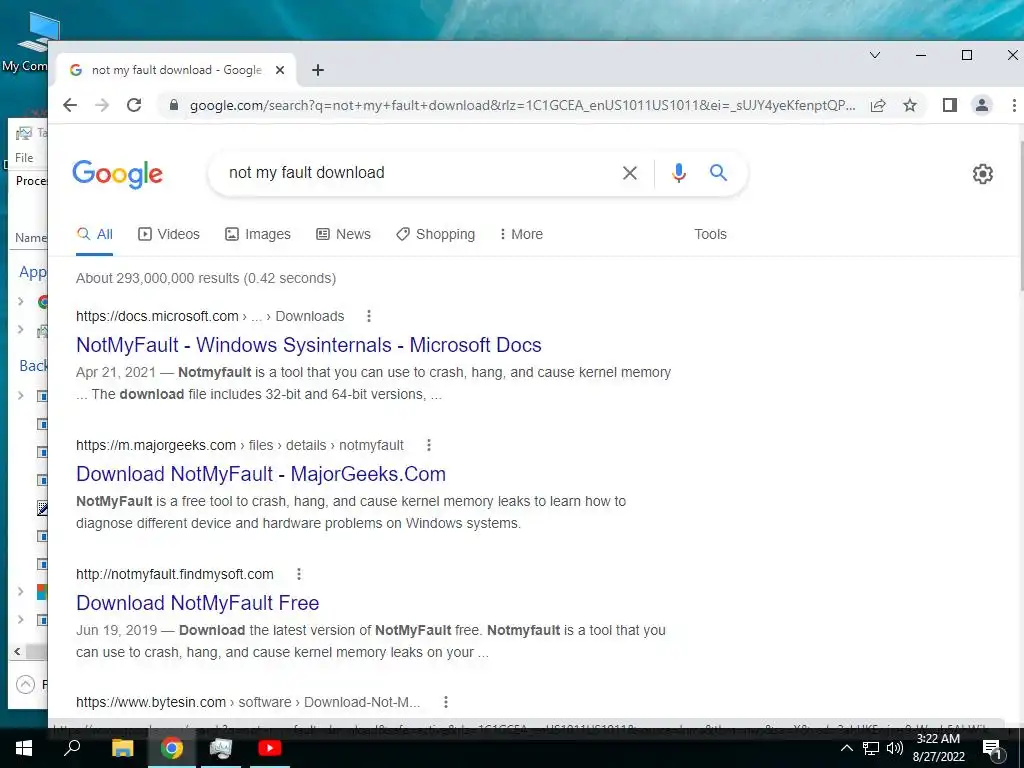This screenshot has width=1024, height=768.
Task: Switch to the Videos tab
Action: coord(169,234)
